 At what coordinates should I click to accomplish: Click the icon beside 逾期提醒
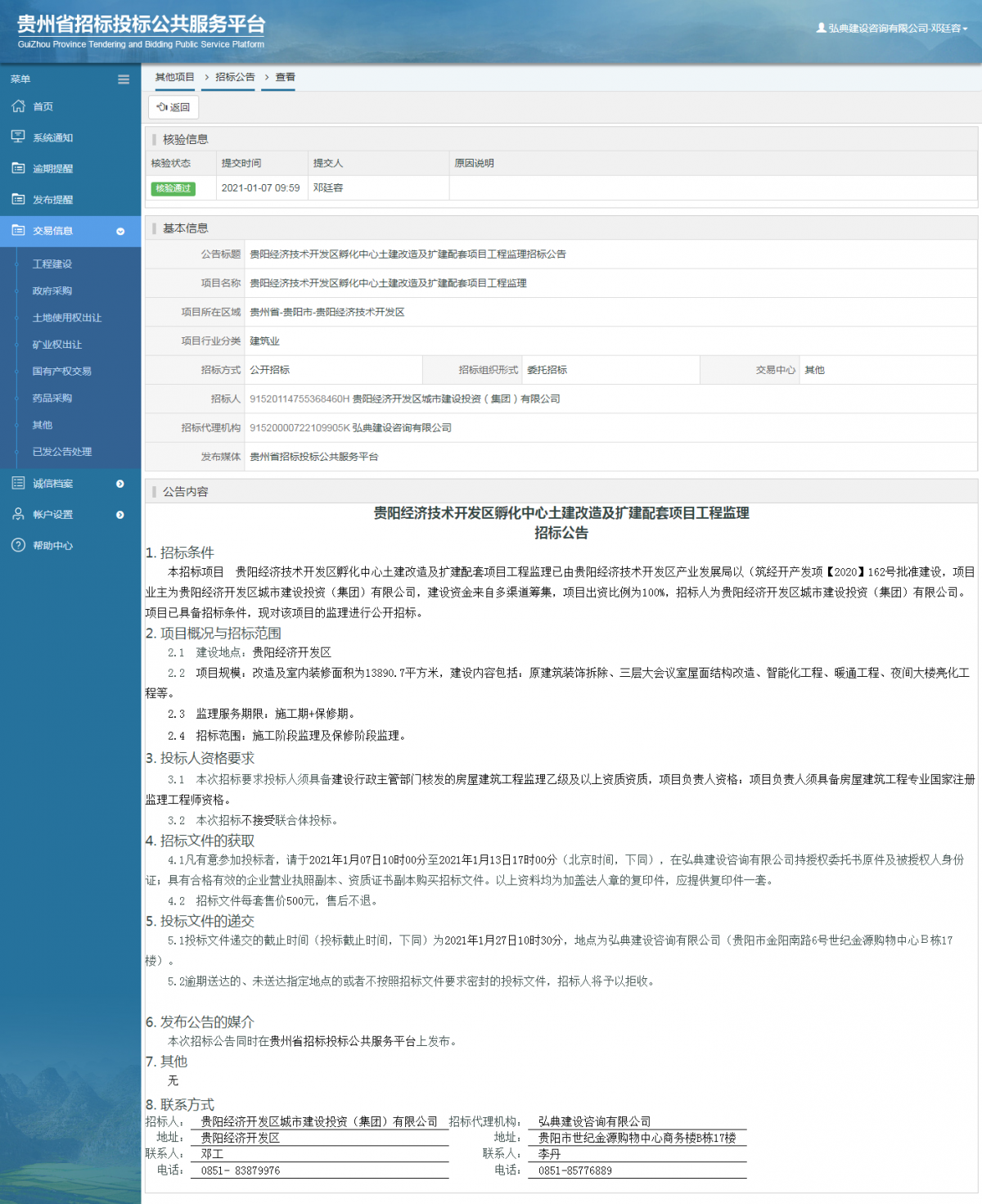click(x=18, y=168)
